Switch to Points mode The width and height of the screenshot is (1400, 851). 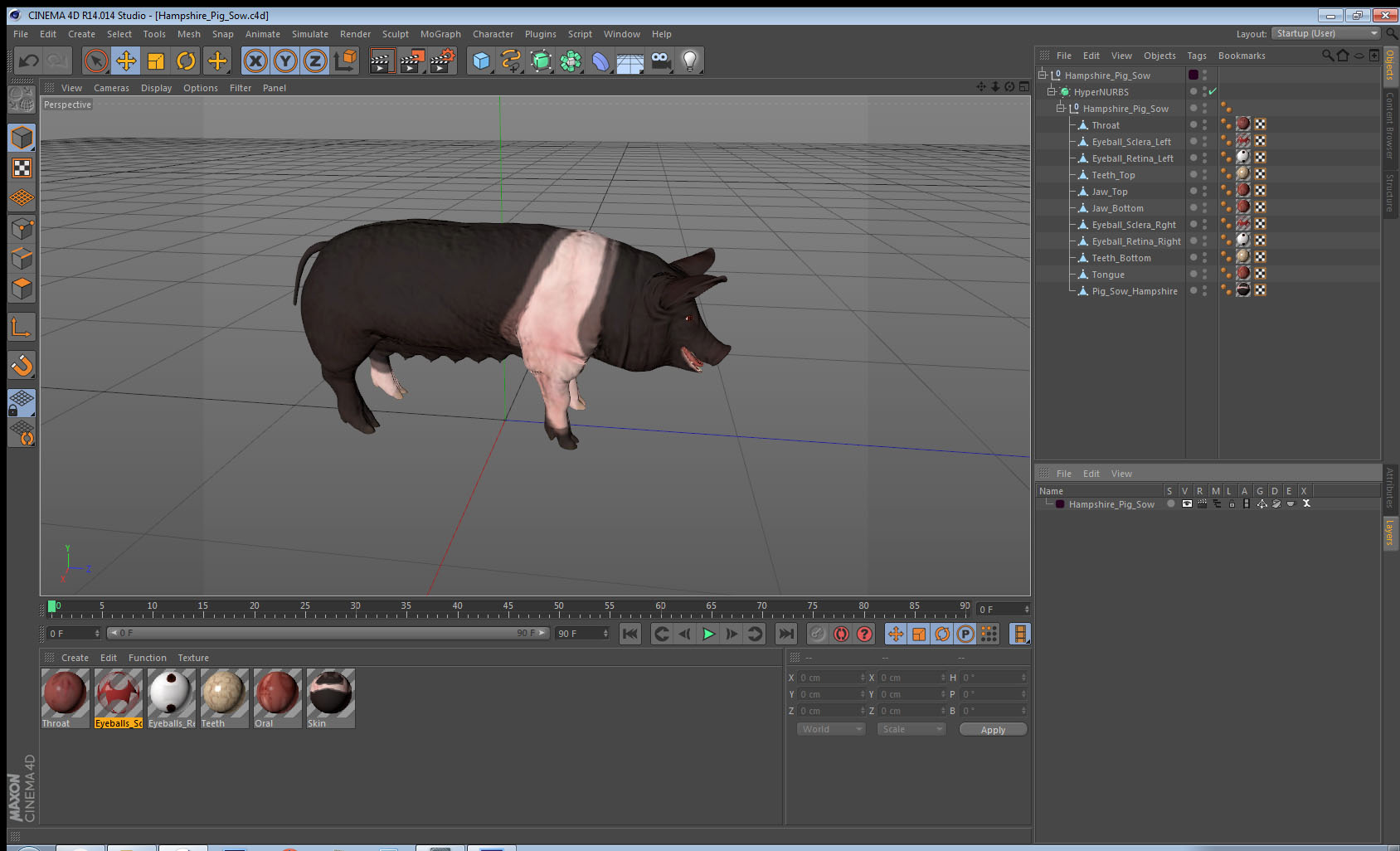tap(22, 228)
